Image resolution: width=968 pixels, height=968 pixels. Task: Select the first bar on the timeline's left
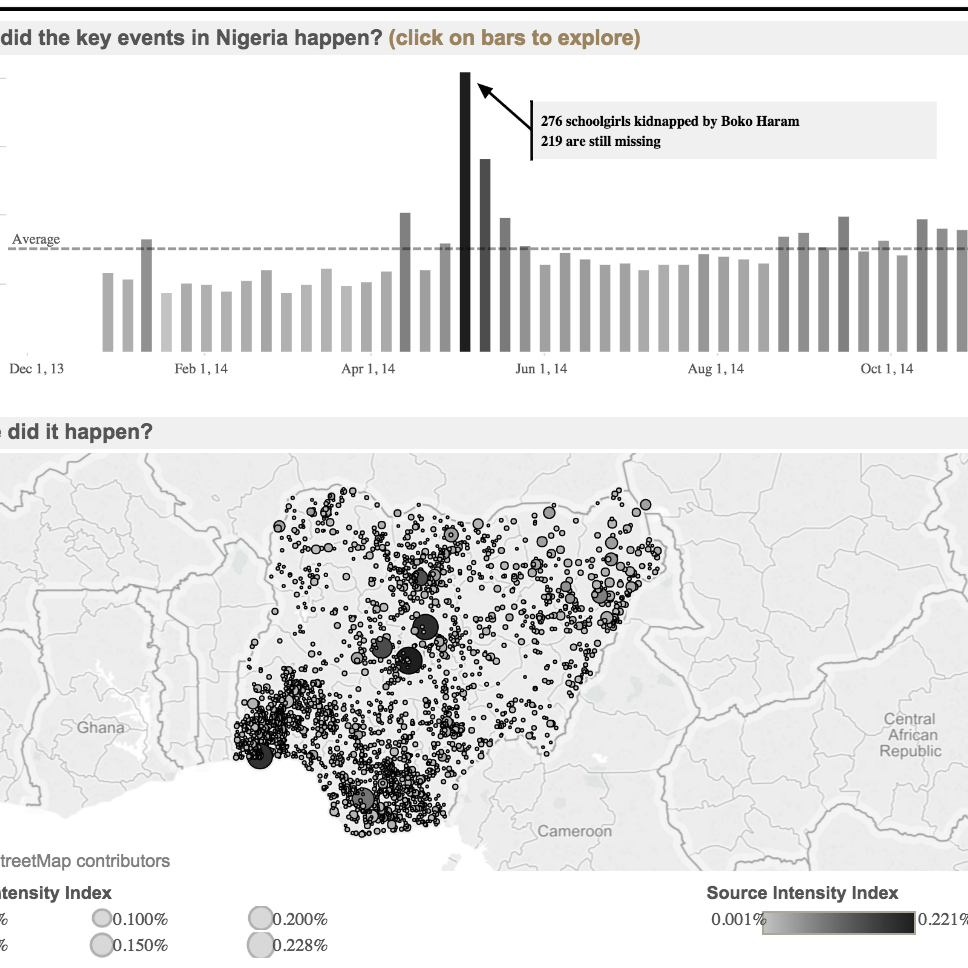tap(108, 312)
